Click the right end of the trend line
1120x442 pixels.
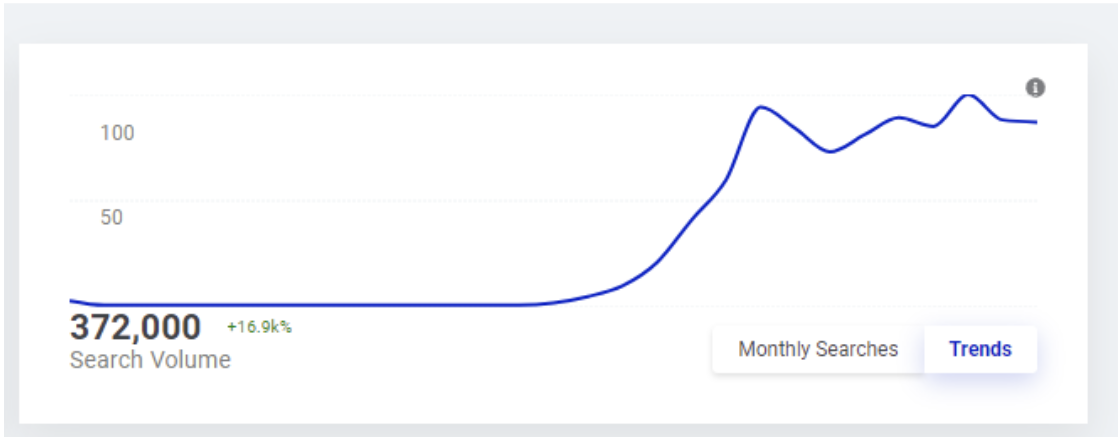[x=1035, y=122]
